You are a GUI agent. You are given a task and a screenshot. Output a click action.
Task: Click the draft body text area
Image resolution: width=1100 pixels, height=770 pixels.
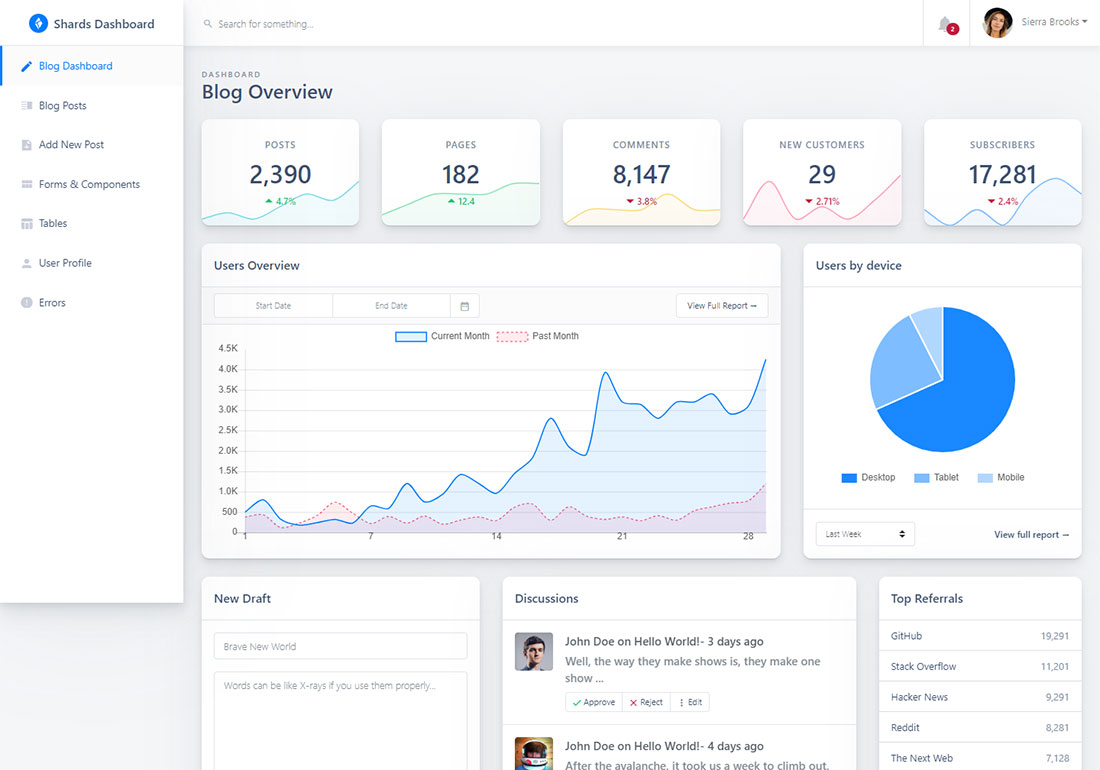(x=340, y=721)
